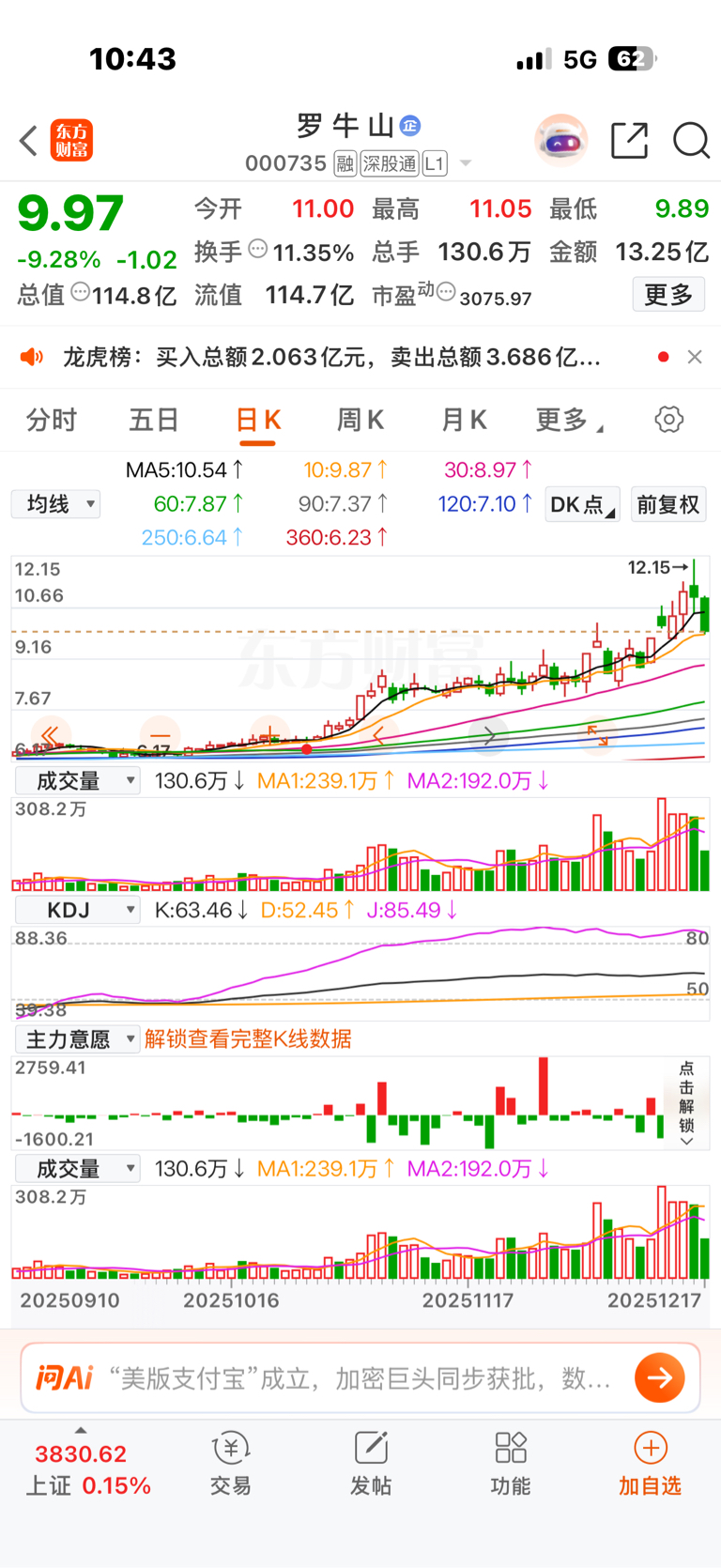Image resolution: width=721 pixels, height=1568 pixels.
Task: Zoom out chart with minus icon
Action: (x=160, y=735)
